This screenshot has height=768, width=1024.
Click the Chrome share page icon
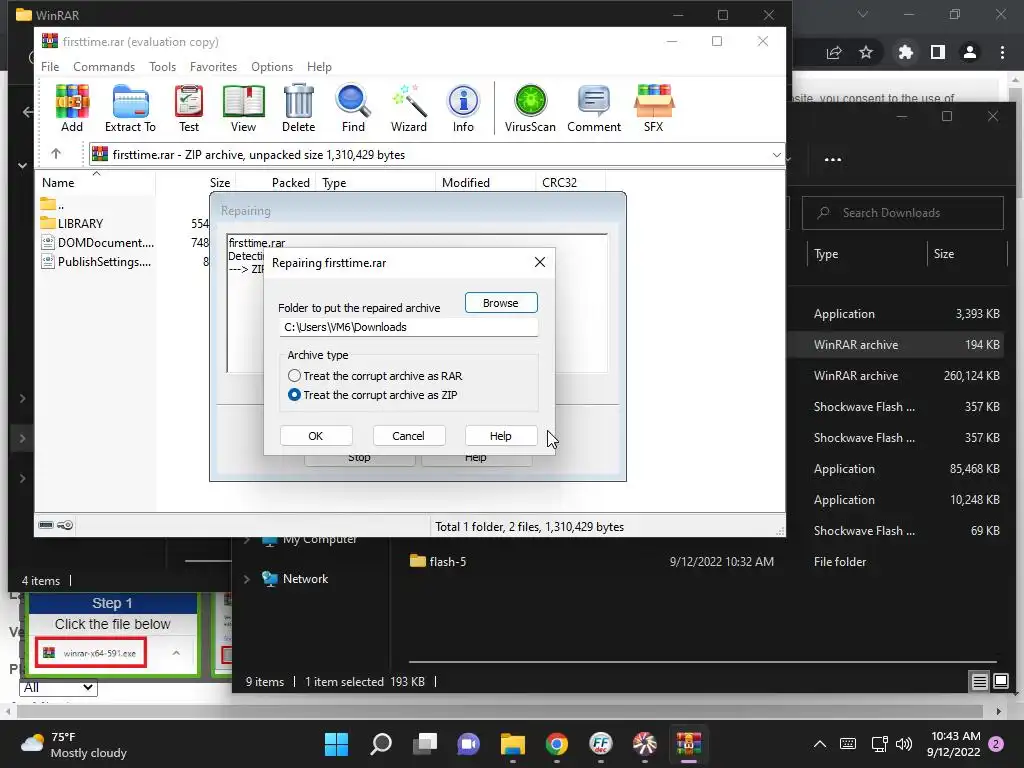(834, 52)
